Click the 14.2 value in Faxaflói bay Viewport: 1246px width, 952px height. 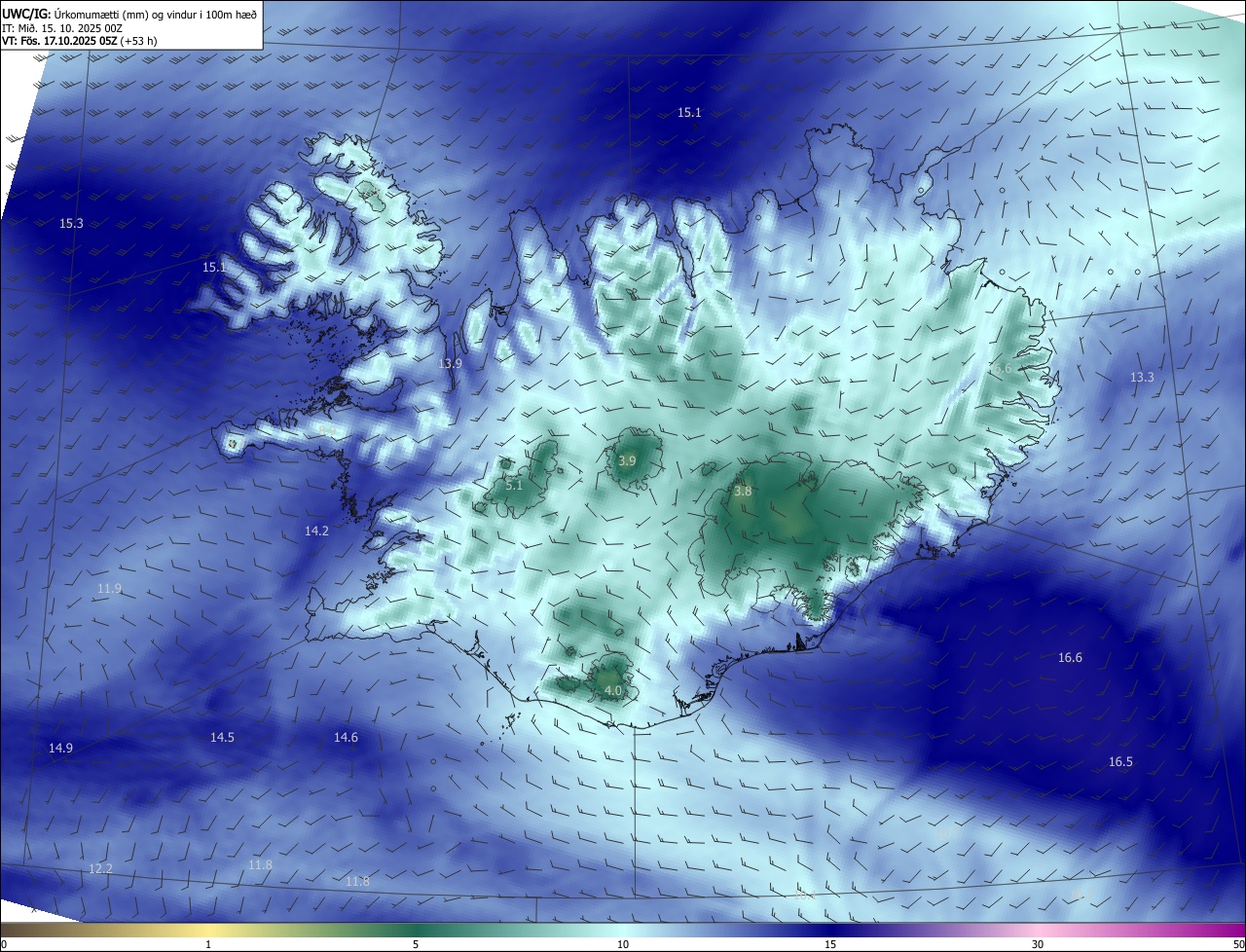[x=316, y=531]
